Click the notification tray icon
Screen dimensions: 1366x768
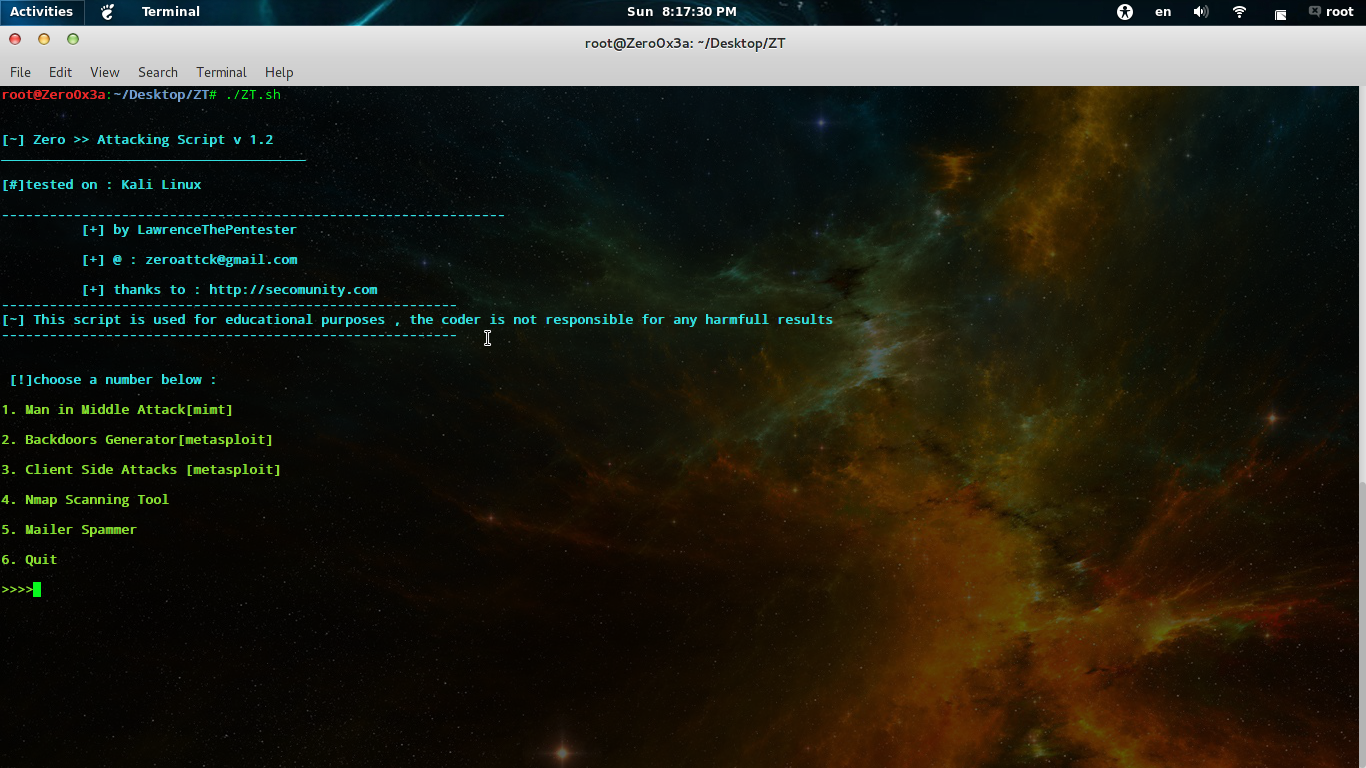pos(1281,14)
